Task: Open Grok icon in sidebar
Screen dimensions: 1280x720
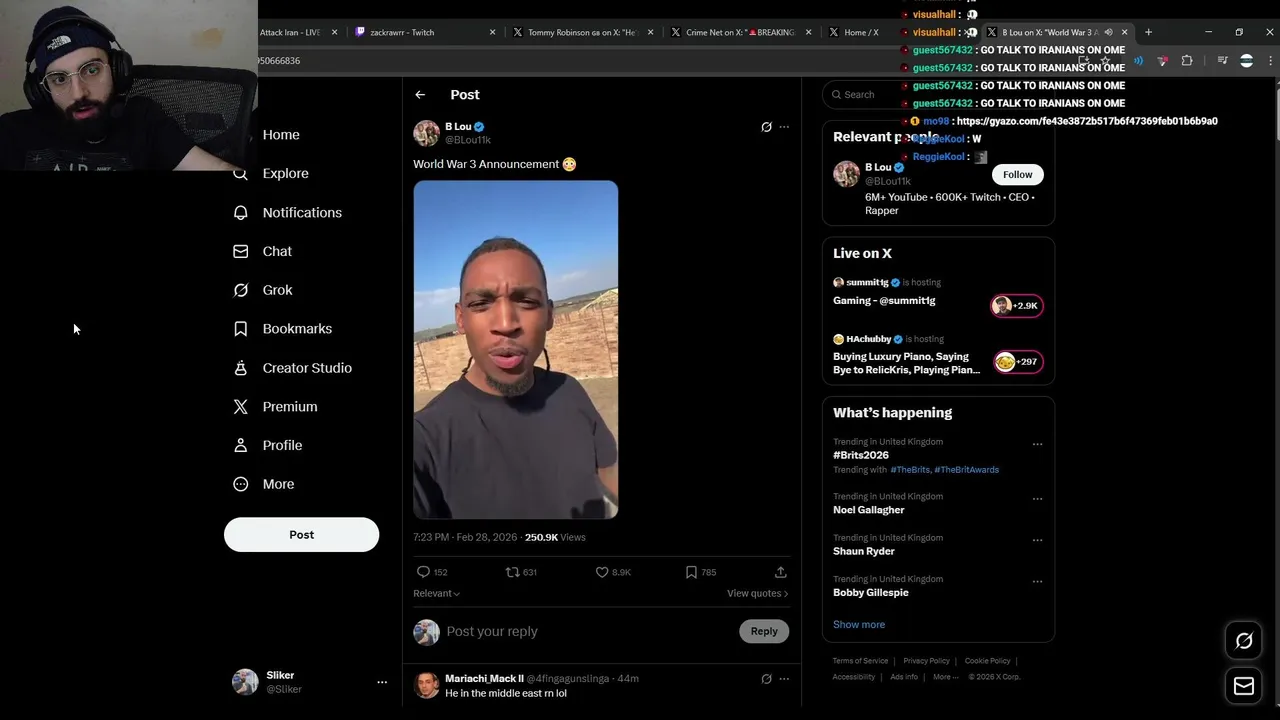Action: 241,290
